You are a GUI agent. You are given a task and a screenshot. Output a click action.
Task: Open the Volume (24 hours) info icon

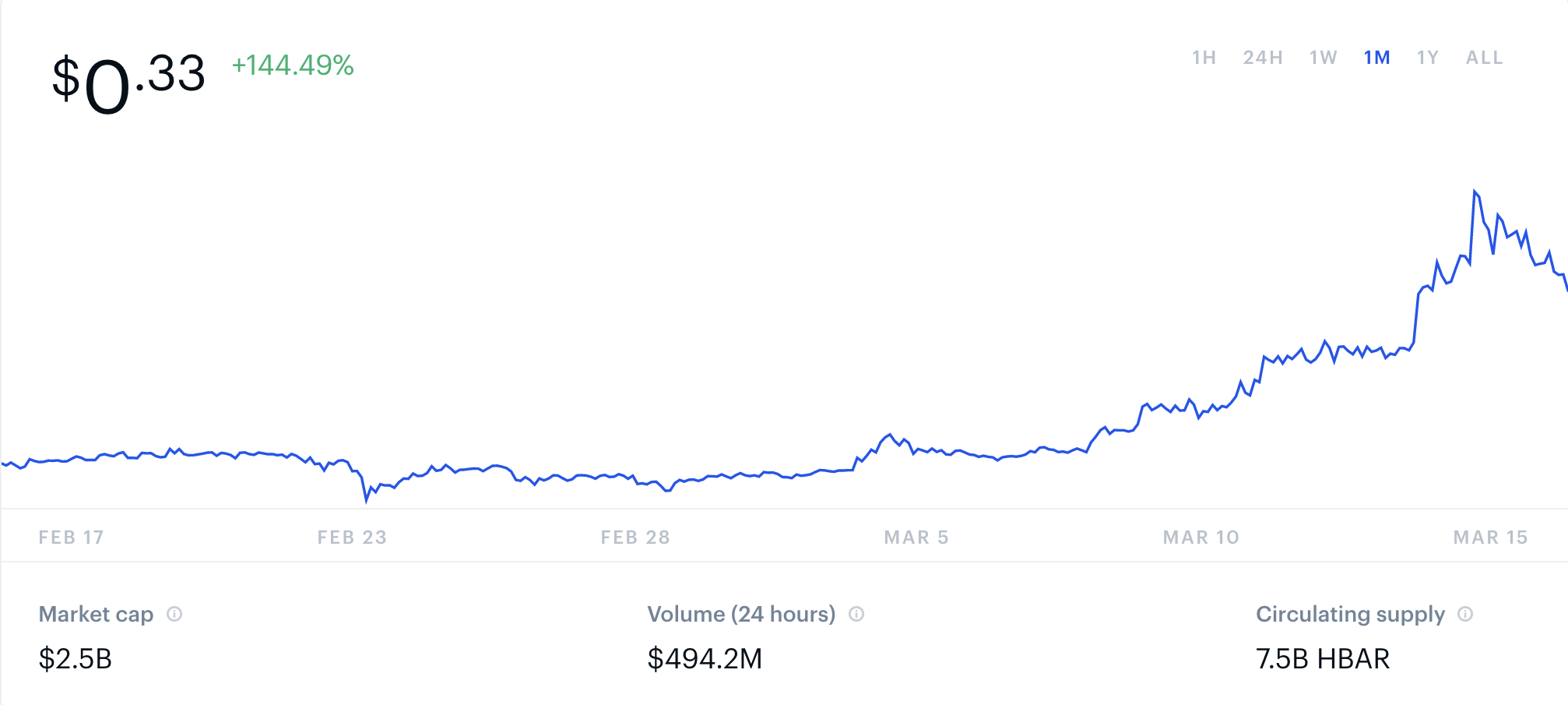[856, 614]
